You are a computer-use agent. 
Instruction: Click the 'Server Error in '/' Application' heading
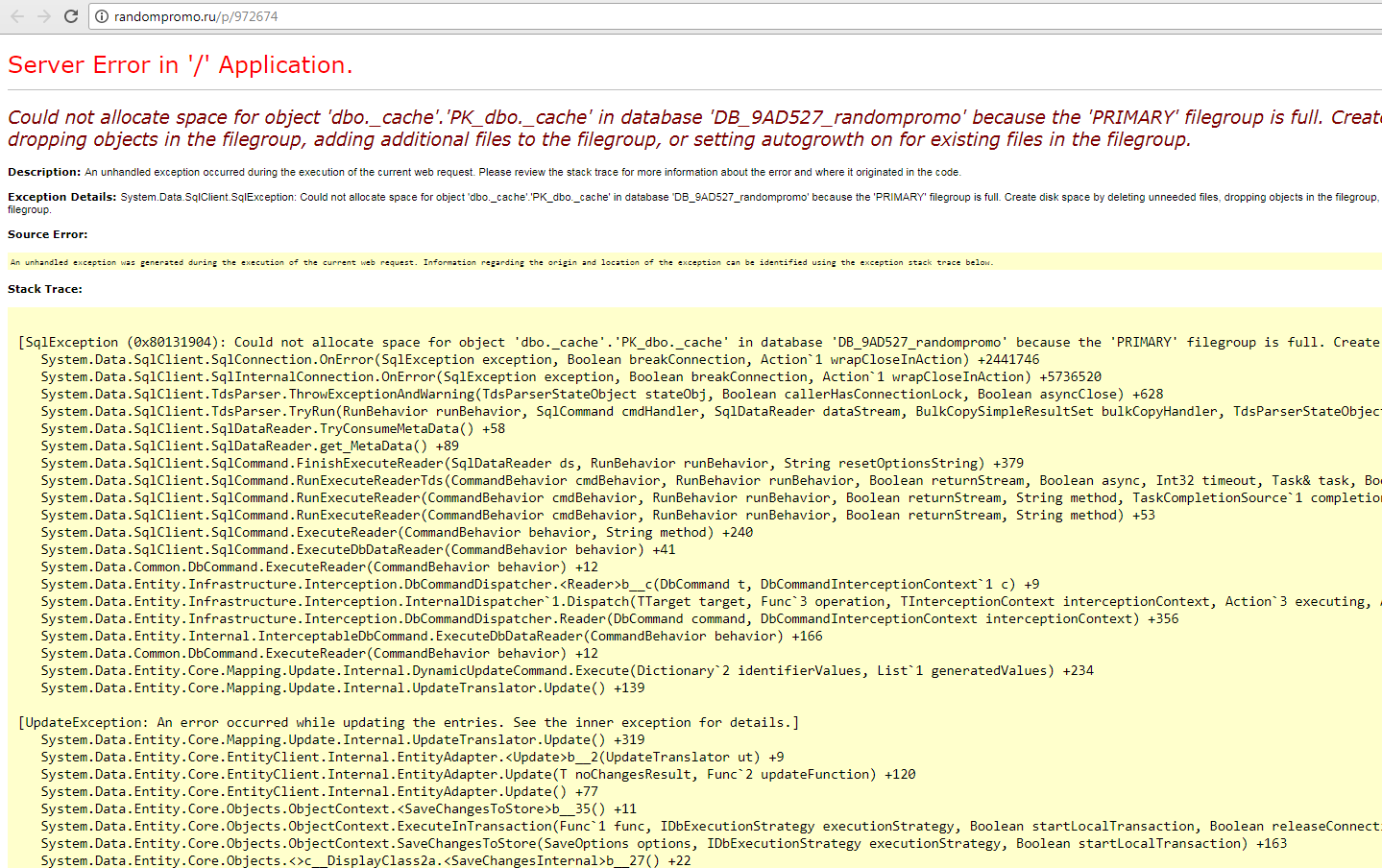180,64
